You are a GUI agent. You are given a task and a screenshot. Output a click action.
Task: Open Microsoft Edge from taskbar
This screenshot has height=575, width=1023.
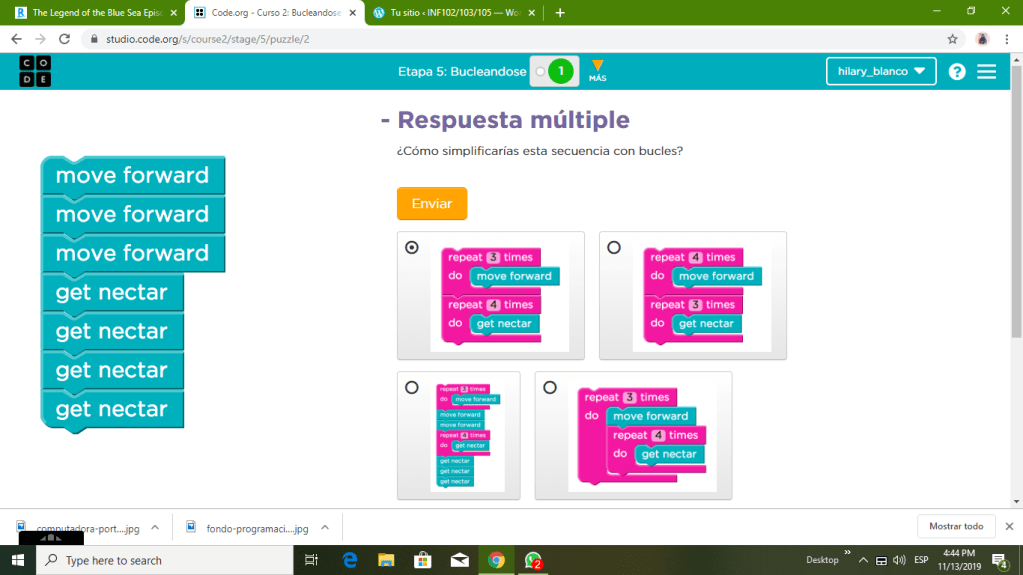pyautogui.click(x=350, y=560)
